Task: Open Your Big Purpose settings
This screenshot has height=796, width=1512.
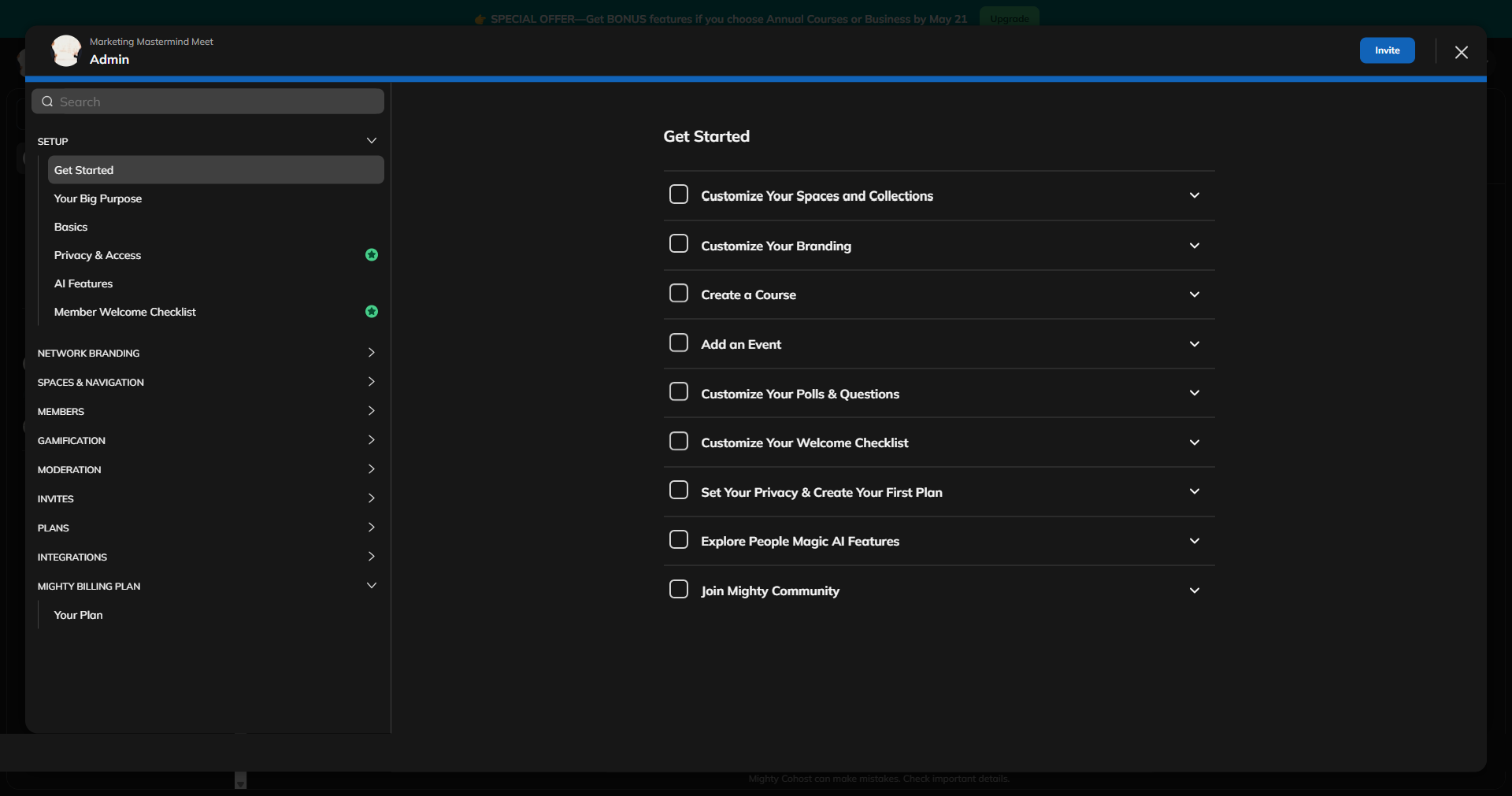Action: tap(98, 198)
